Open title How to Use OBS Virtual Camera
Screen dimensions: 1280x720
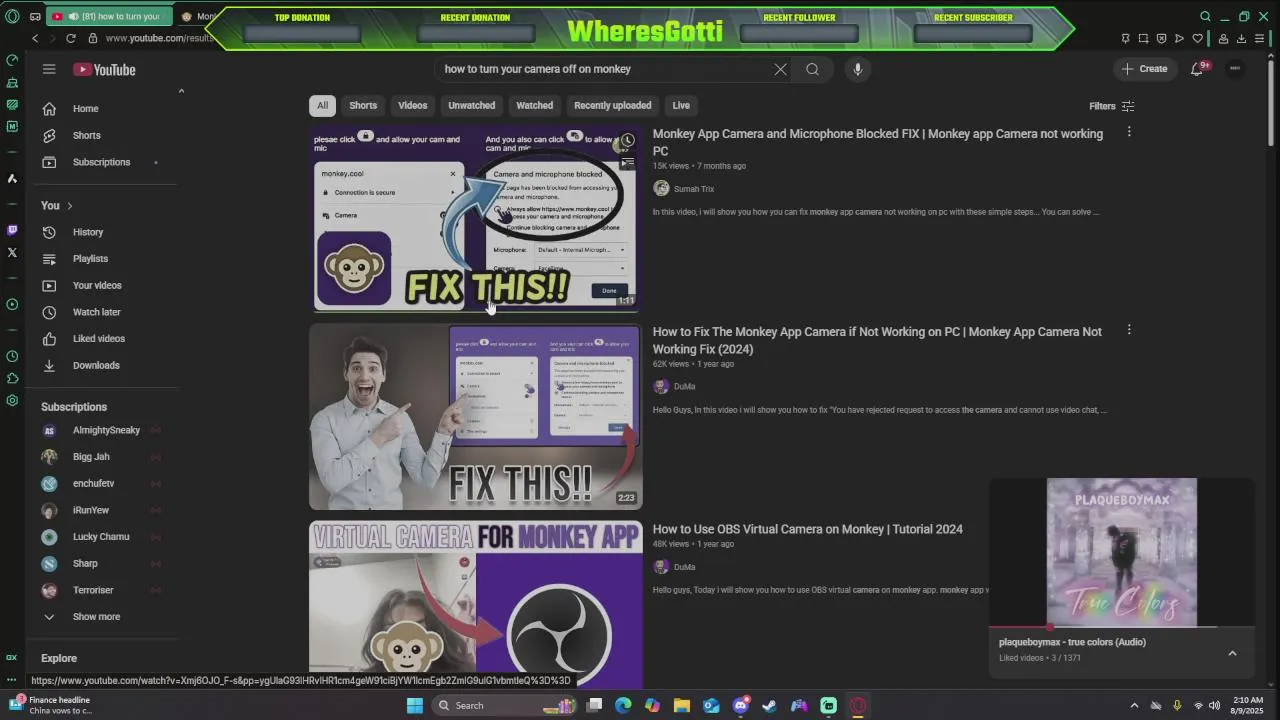click(807, 529)
